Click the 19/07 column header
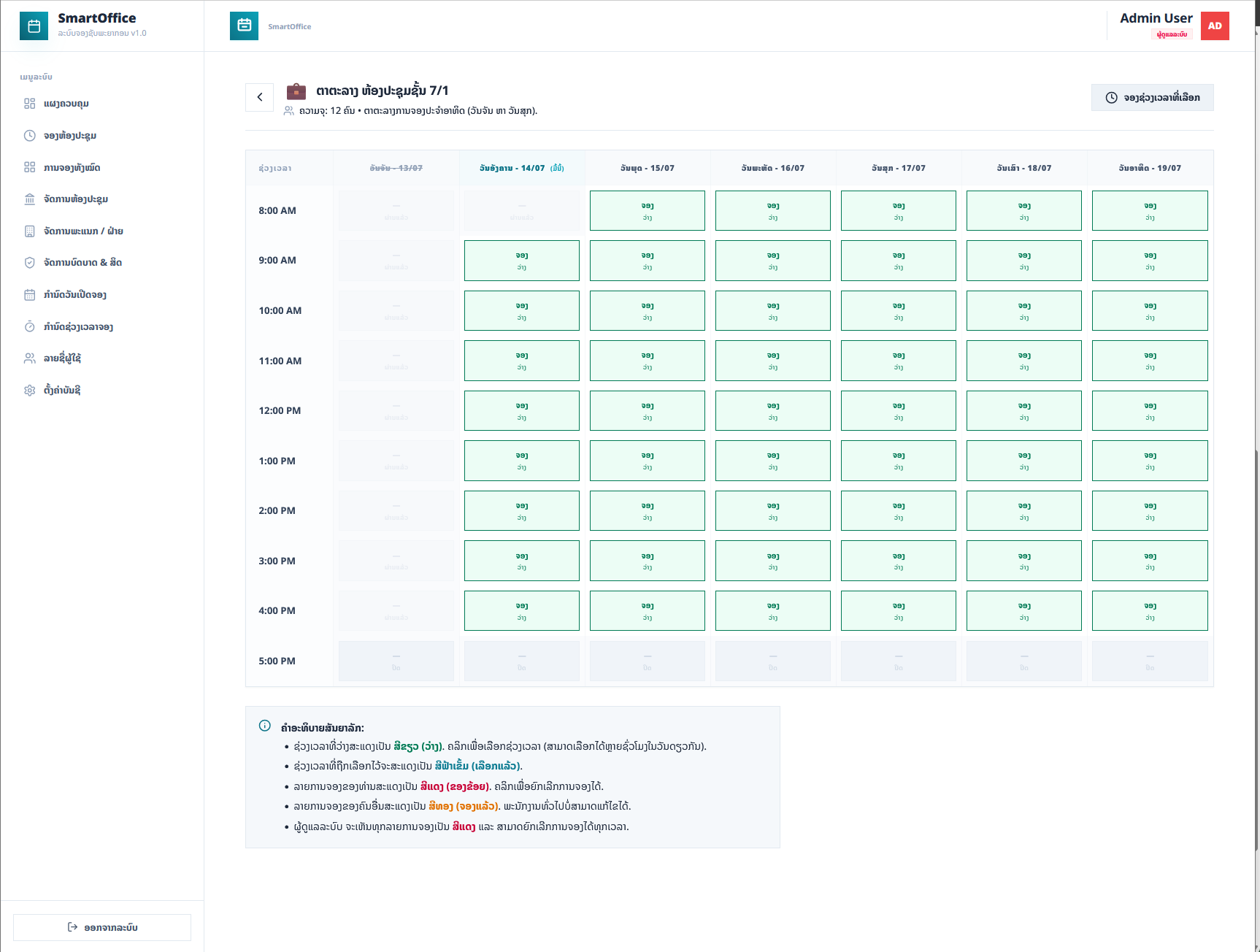The width and height of the screenshot is (1260, 952). (x=1150, y=168)
